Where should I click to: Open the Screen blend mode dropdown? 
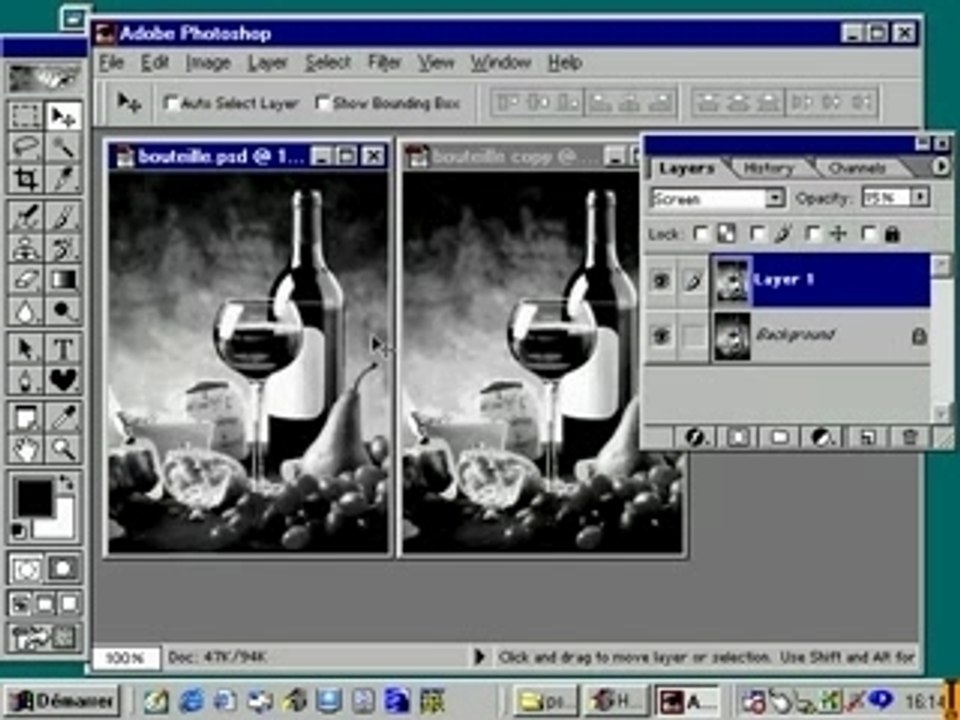(775, 198)
